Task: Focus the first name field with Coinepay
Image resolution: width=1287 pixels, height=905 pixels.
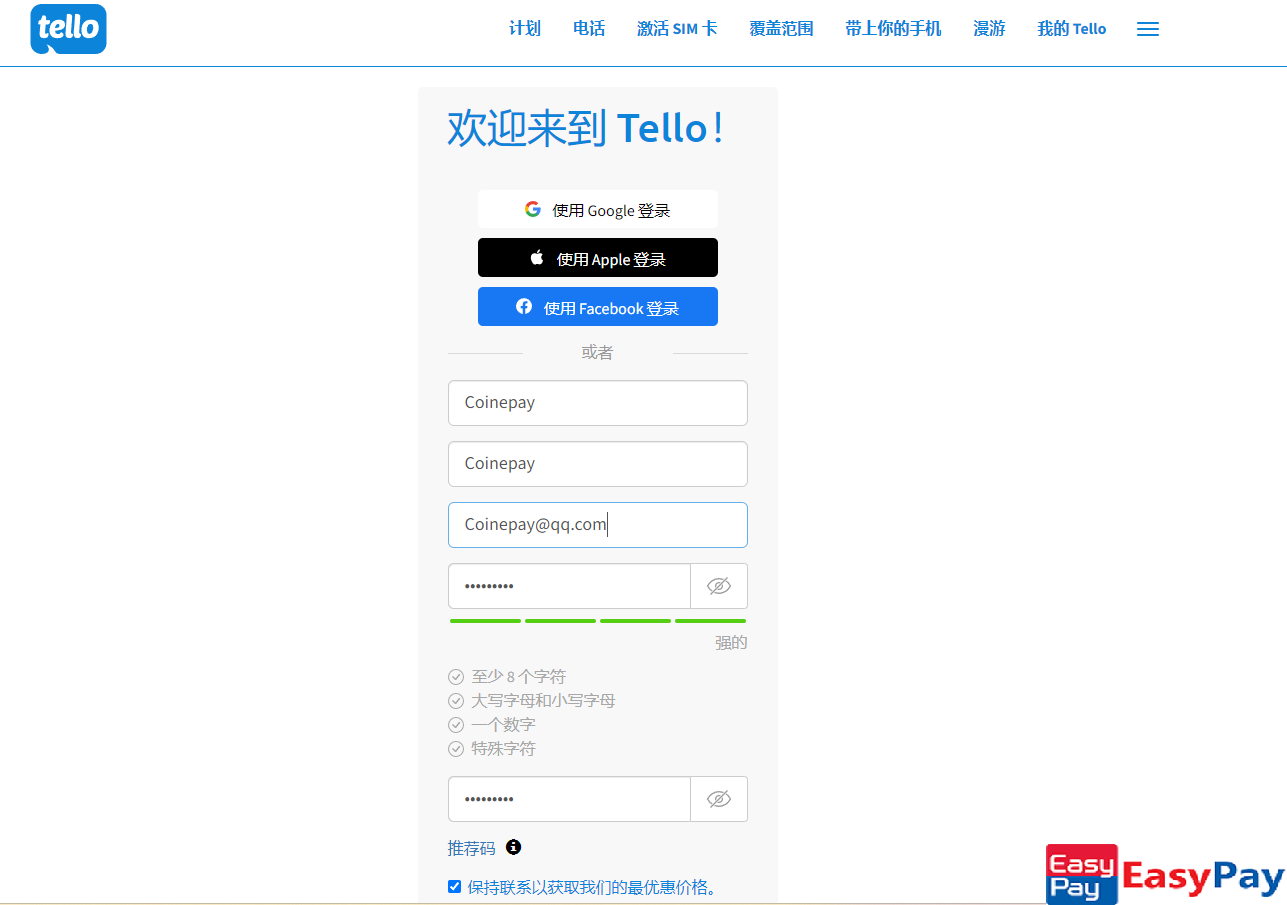Action: click(x=598, y=403)
